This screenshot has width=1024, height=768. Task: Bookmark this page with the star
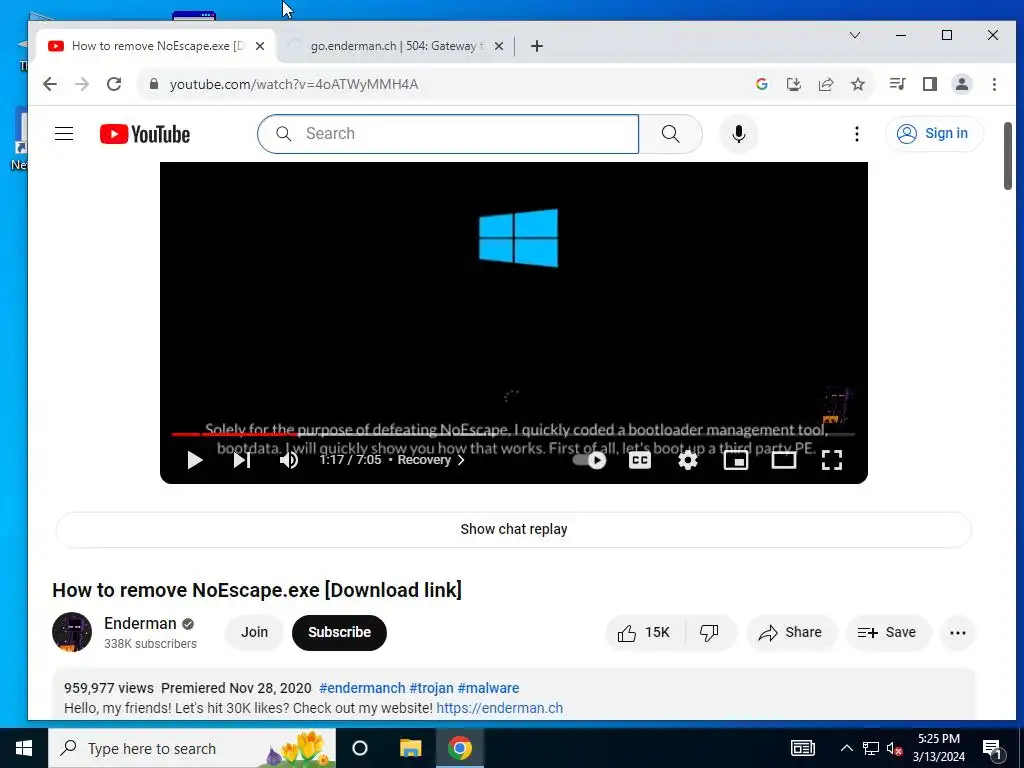click(x=857, y=84)
